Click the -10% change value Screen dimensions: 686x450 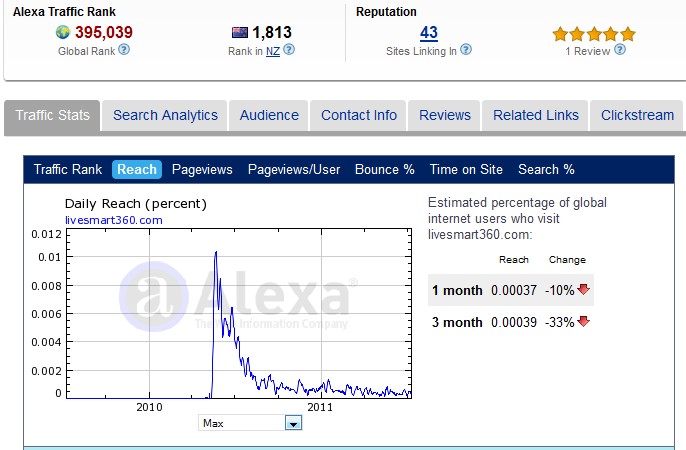[560, 290]
